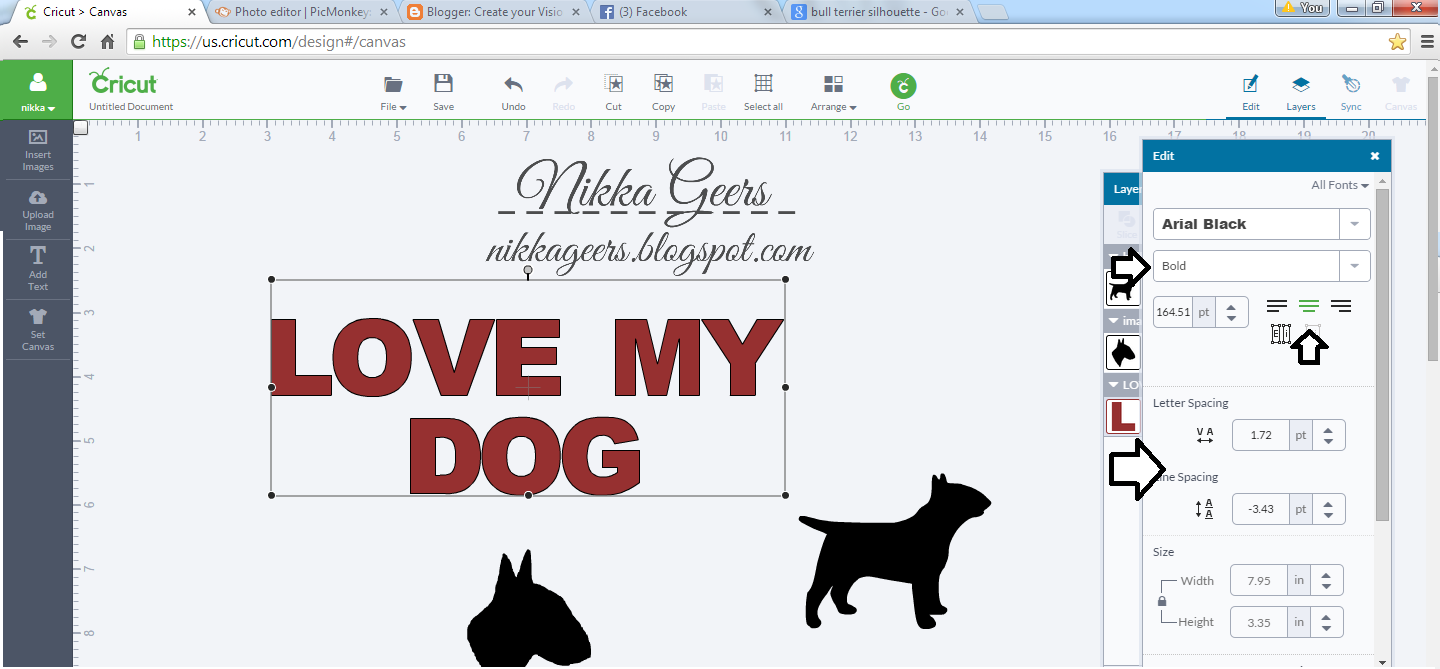This screenshot has width=1440, height=669.
Task: Toggle the ungroup letters option
Action: pos(1281,334)
